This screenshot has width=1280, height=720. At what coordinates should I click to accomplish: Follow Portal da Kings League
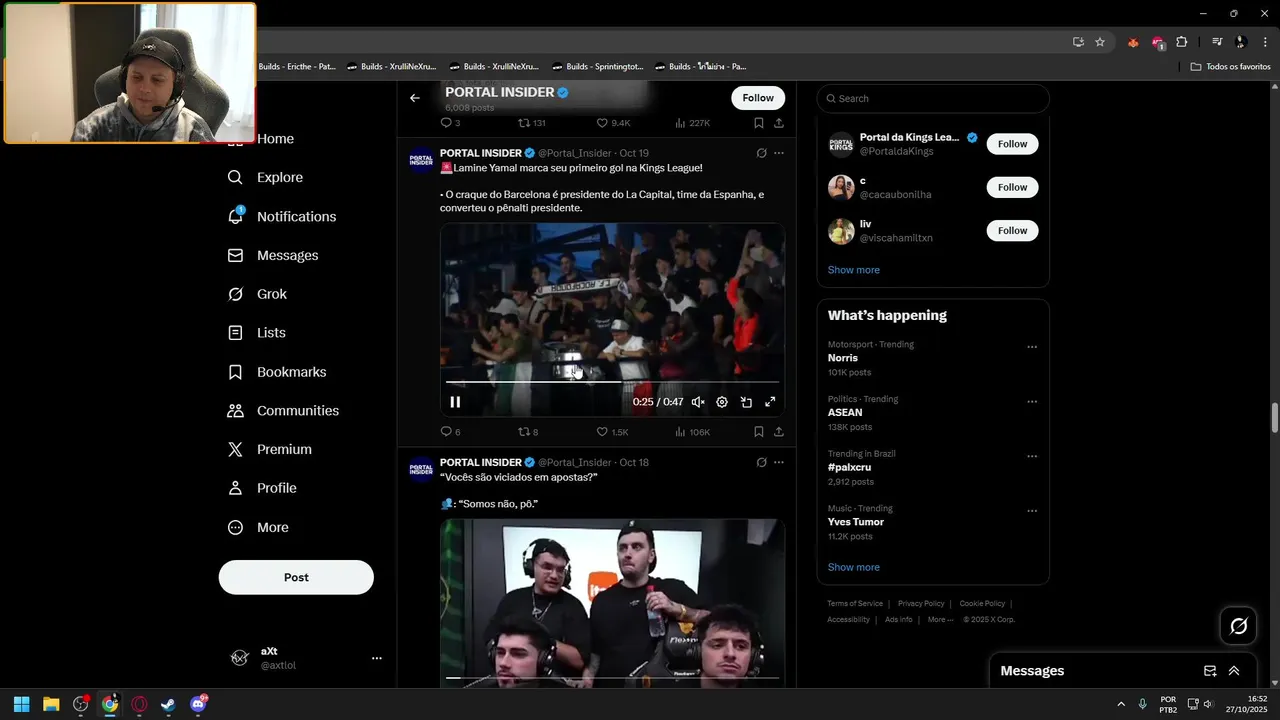click(1012, 144)
